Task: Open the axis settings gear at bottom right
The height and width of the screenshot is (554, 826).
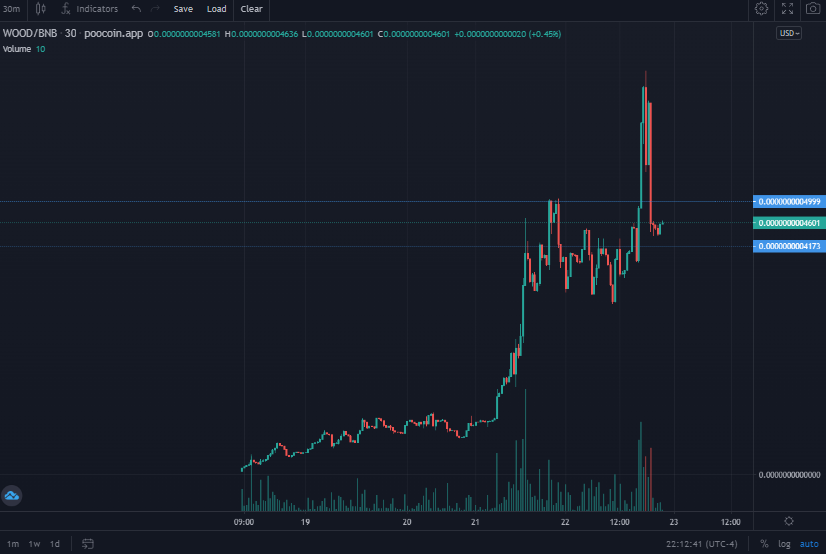Action: point(789,521)
